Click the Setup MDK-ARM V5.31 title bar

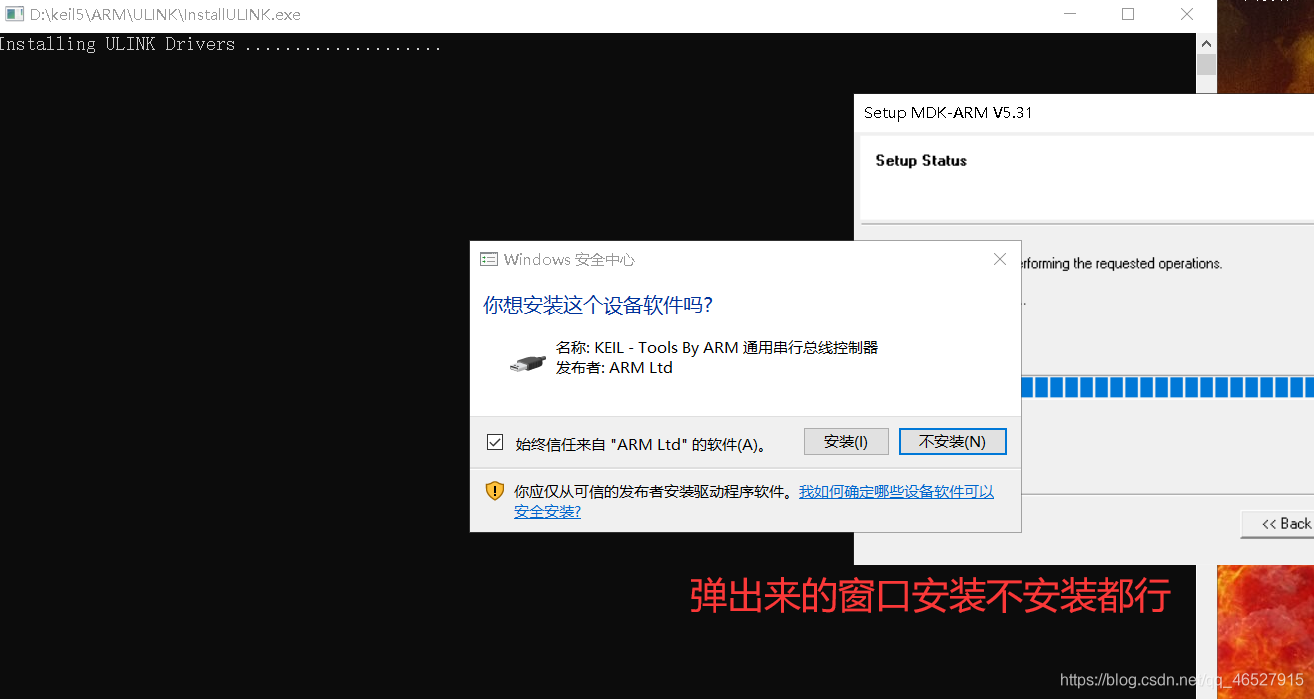coord(1084,113)
